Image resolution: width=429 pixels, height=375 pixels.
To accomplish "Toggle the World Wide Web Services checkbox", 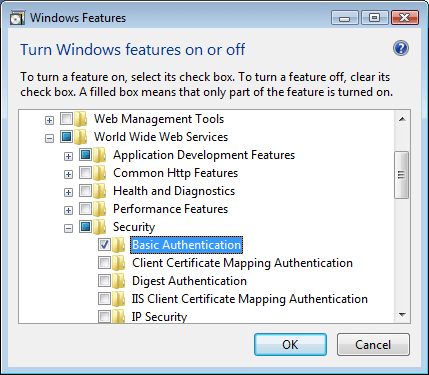I will [x=66, y=136].
